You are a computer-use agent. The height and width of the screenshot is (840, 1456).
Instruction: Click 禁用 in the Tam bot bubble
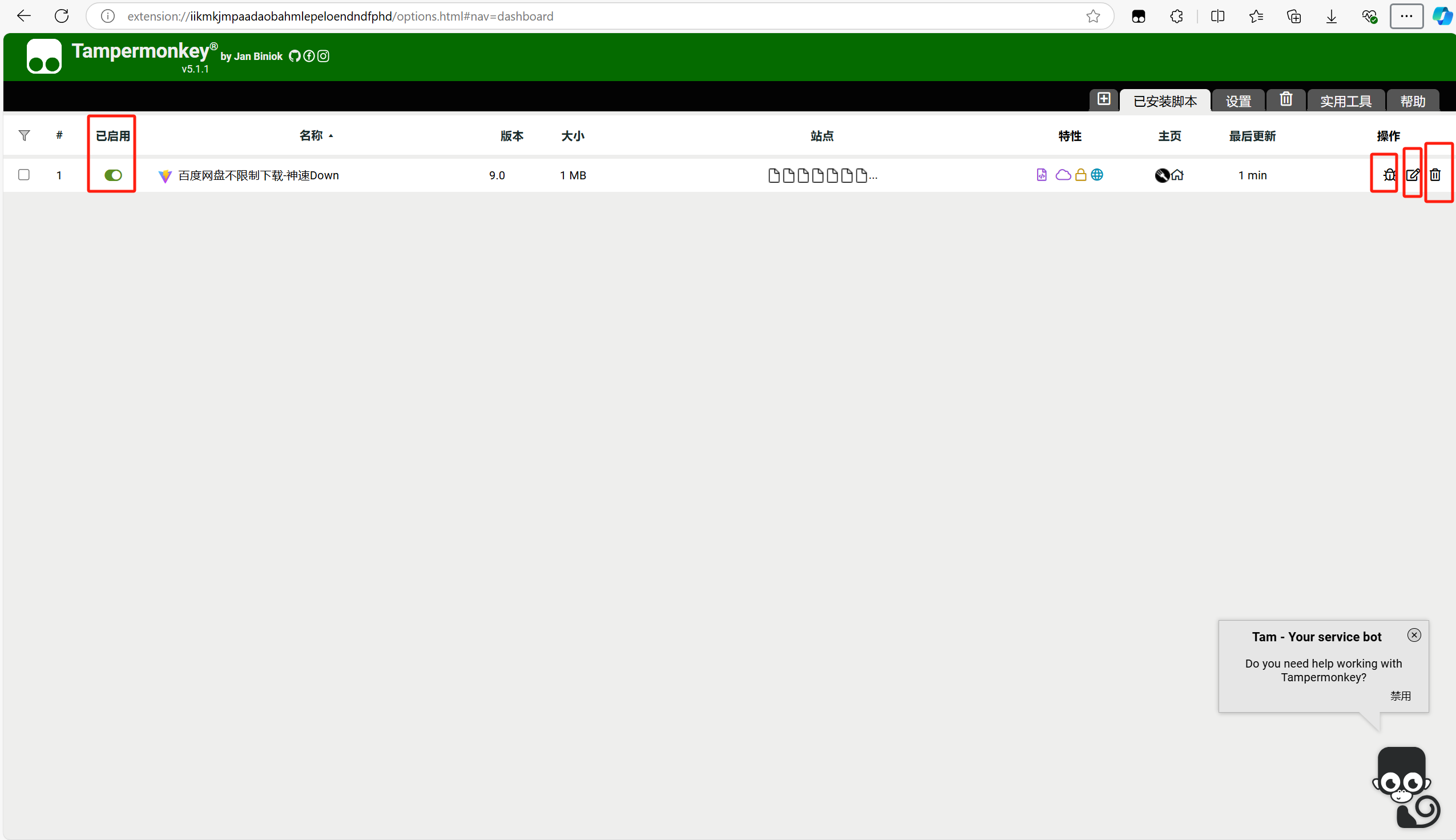pyautogui.click(x=1400, y=696)
